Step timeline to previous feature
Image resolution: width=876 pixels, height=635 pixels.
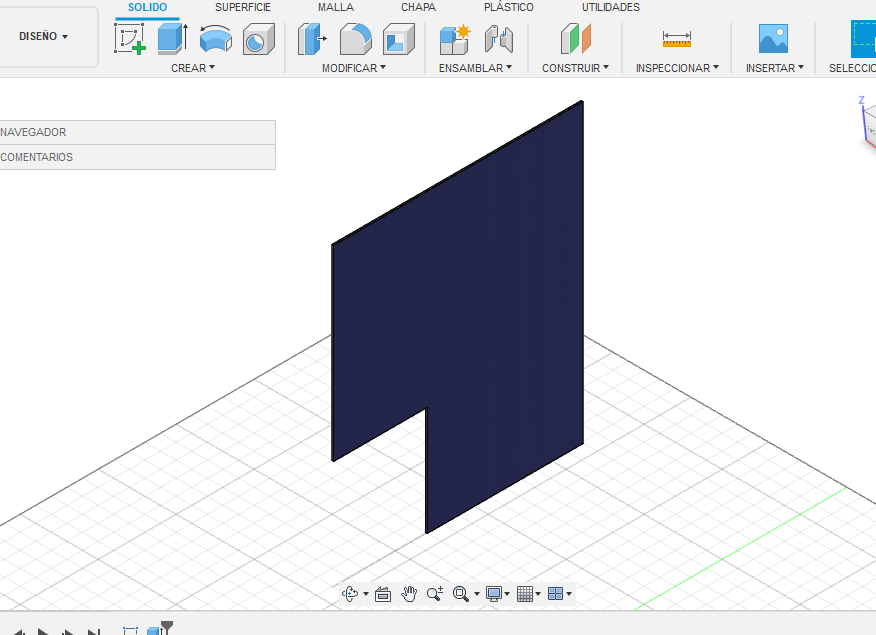(18, 632)
